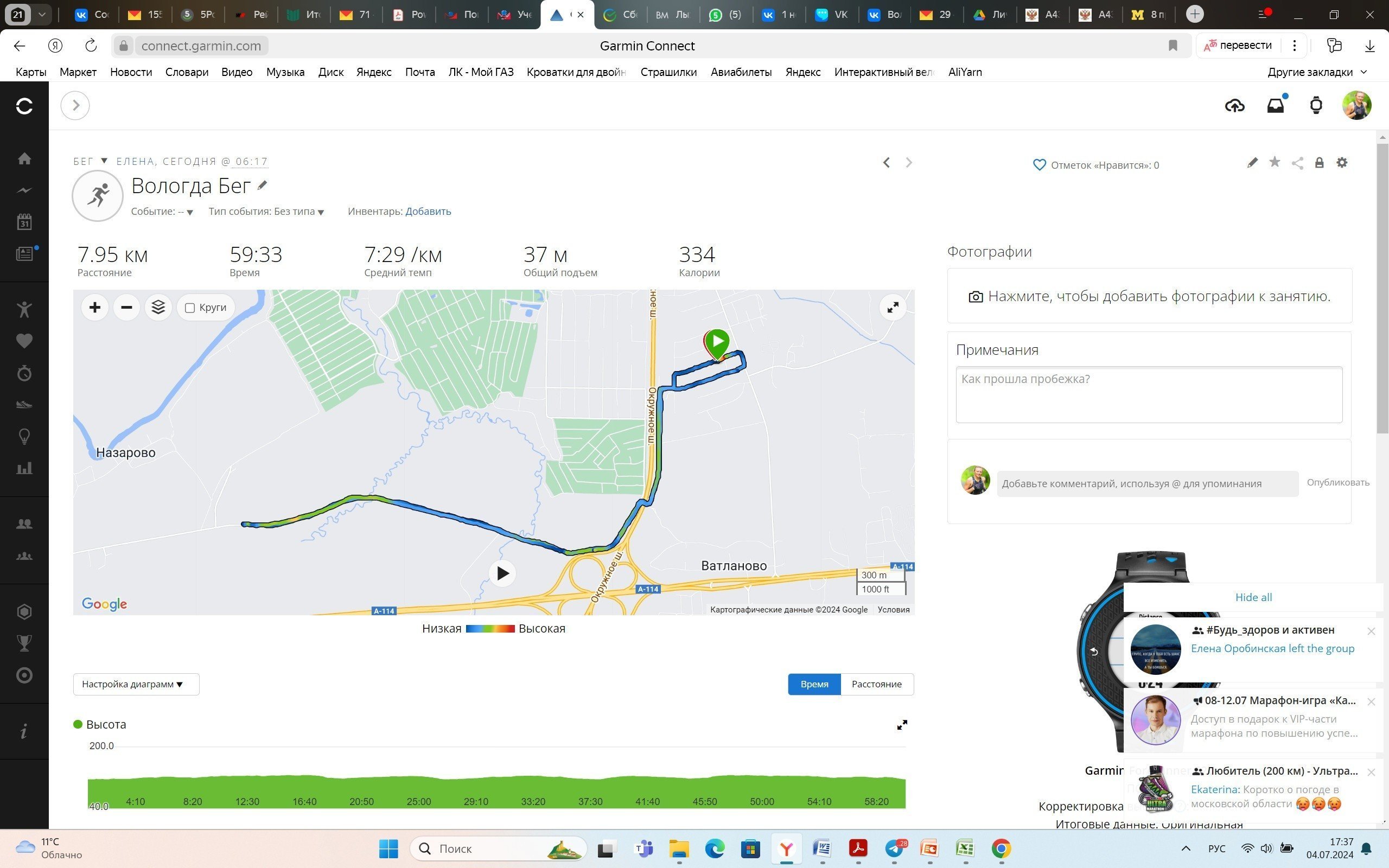The height and width of the screenshot is (868, 1389).
Task: Open the insights lightbulb icon in the sidebar
Action: pos(24,437)
